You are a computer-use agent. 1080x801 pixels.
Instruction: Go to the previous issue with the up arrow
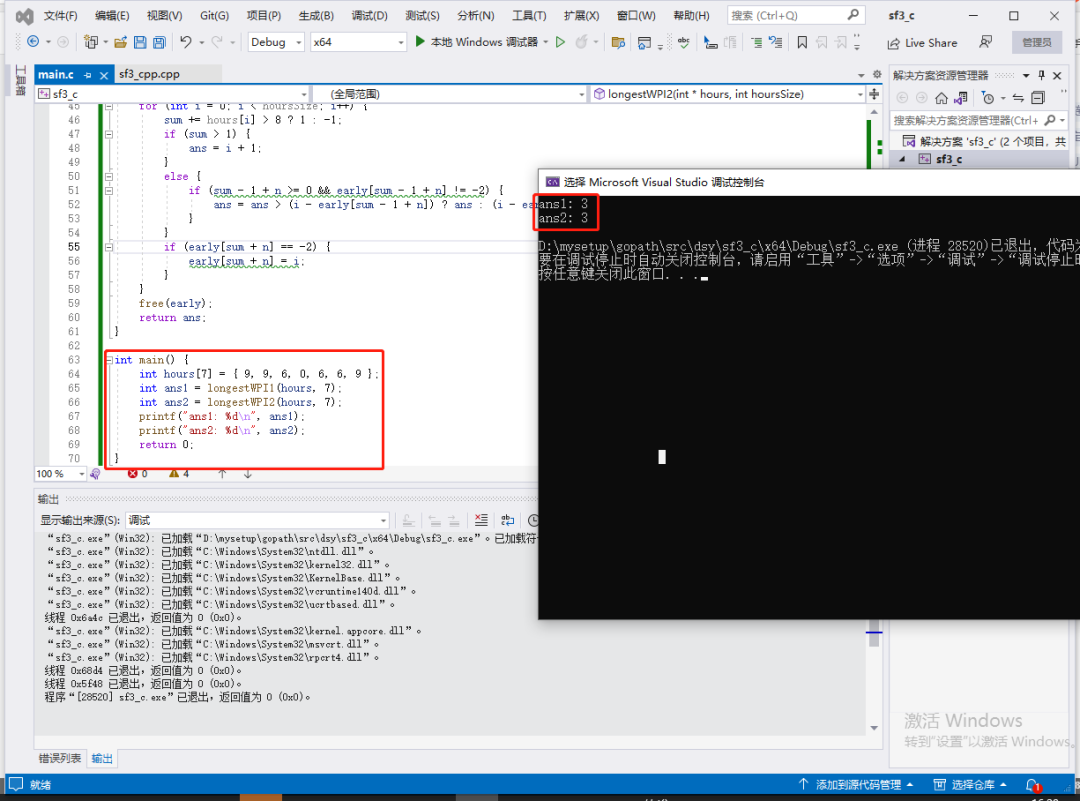tap(222, 474)
